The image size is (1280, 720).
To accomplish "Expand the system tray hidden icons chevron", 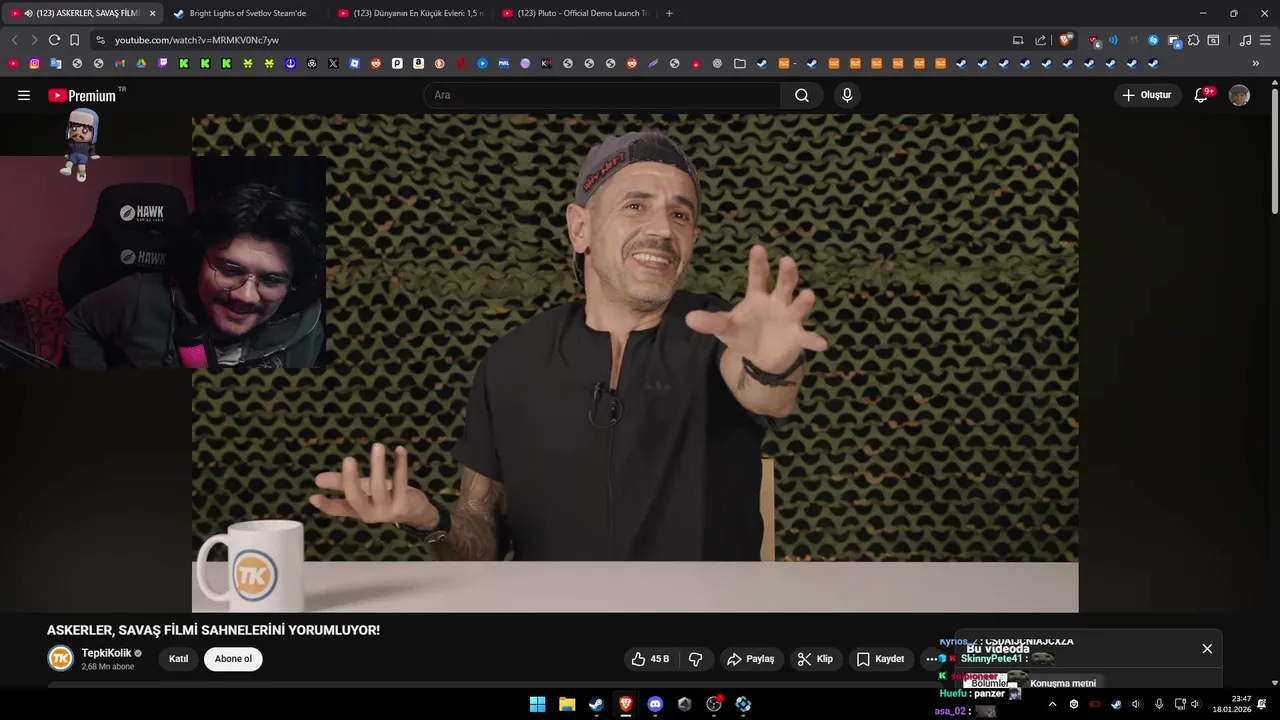I will tap(1052, 704).
